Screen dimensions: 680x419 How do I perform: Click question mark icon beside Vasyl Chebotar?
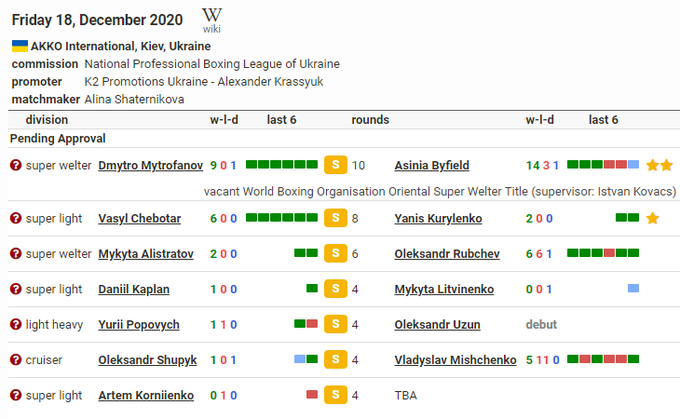(x=15, y=218)
